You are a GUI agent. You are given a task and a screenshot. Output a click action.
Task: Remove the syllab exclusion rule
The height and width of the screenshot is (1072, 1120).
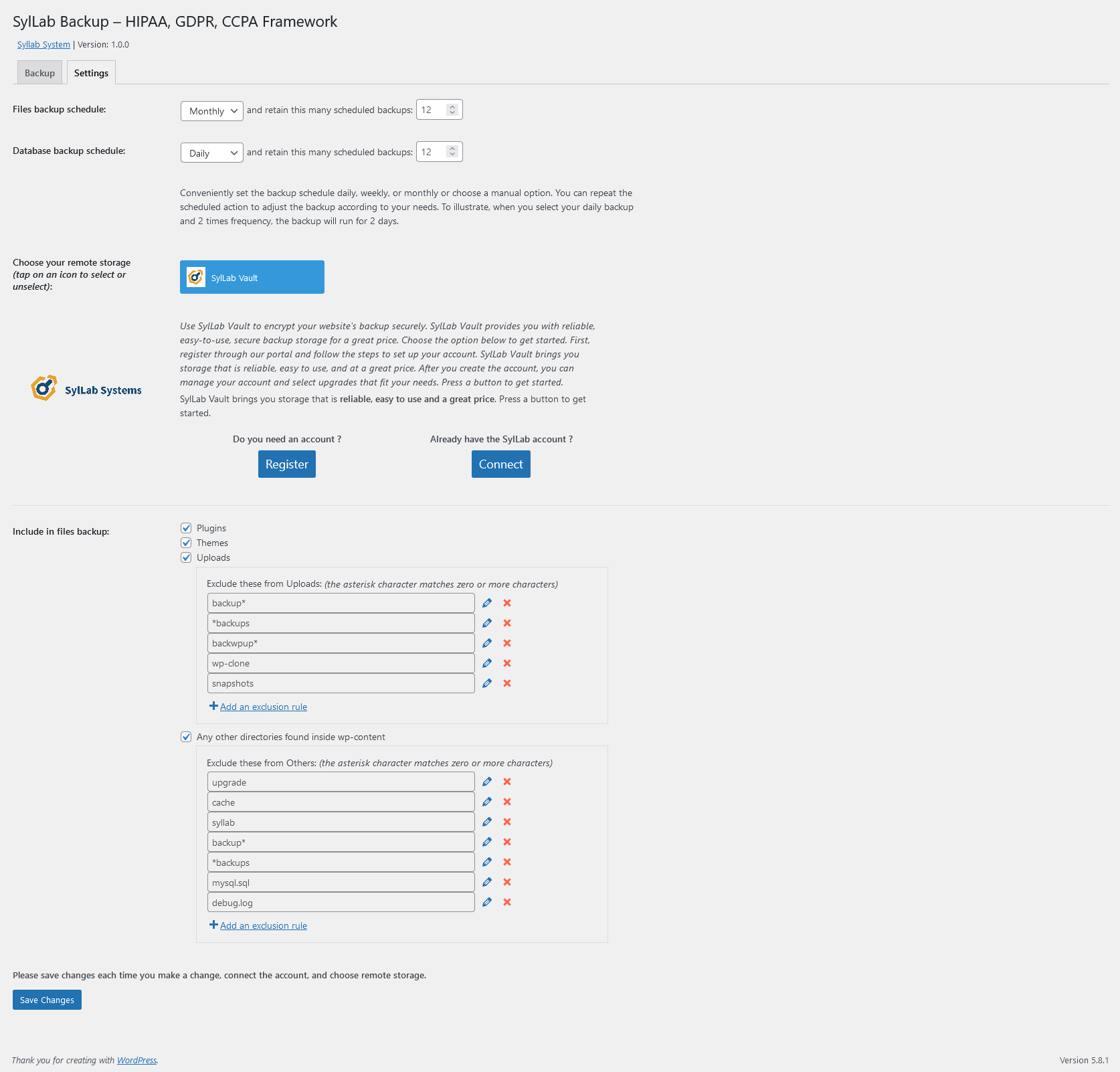tap(507, 822)
